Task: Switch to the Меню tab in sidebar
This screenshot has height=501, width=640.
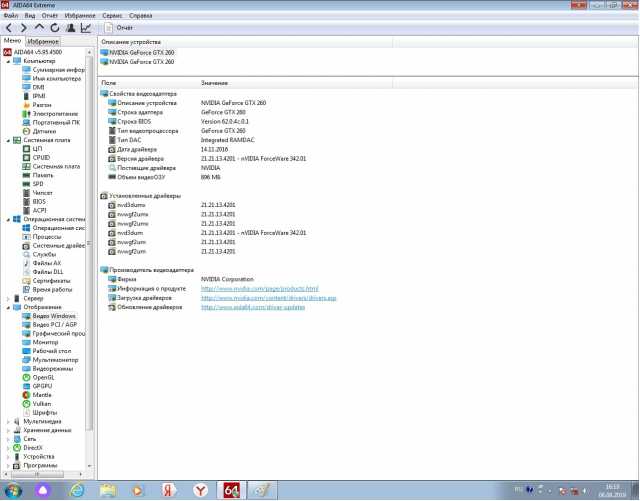Action: coord(12,41)
